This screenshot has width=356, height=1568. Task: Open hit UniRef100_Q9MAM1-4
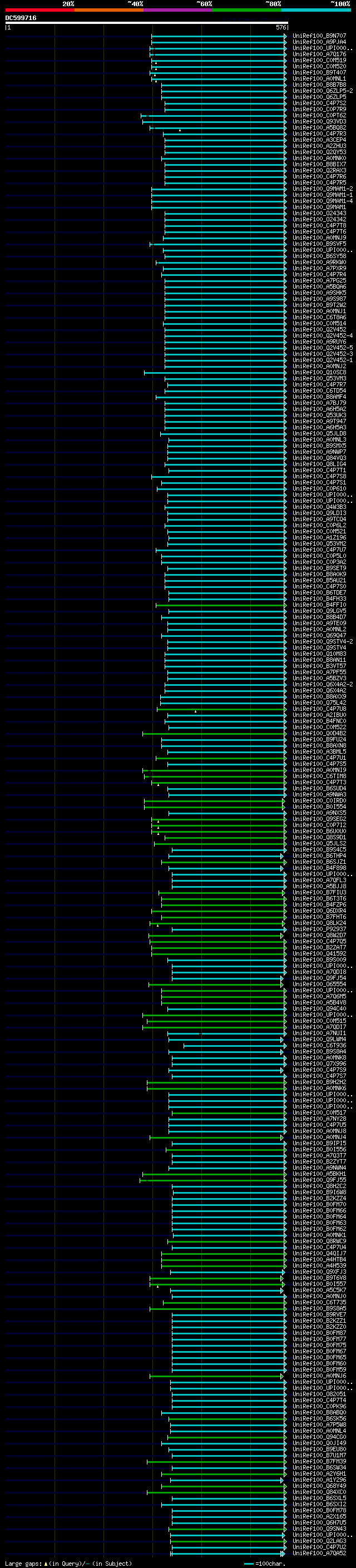click(323, 201)
